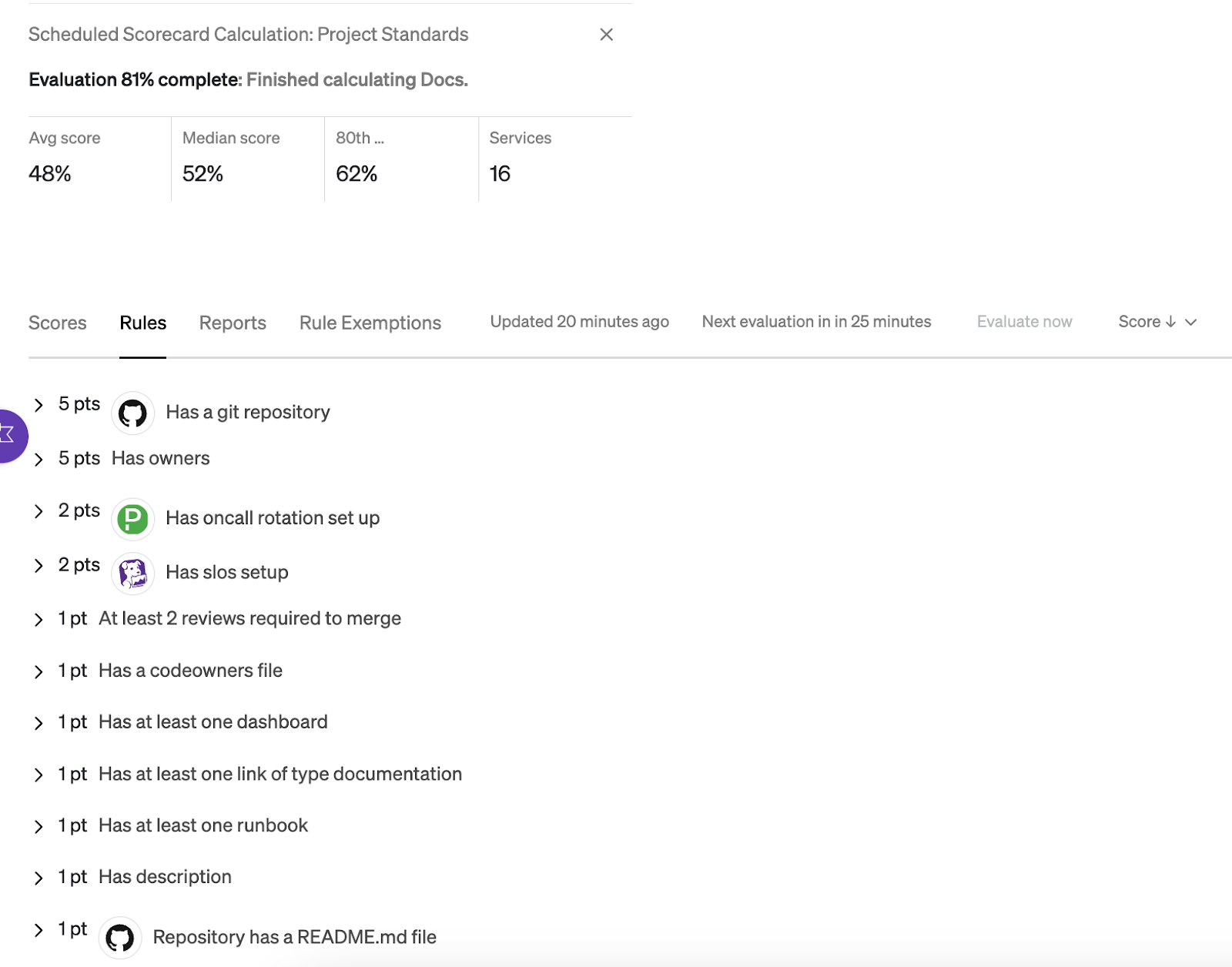Click the GitHub icon beside 'Has a git repository'
1232x967 pixels.
pyautogui.click(x=132, y=413)
